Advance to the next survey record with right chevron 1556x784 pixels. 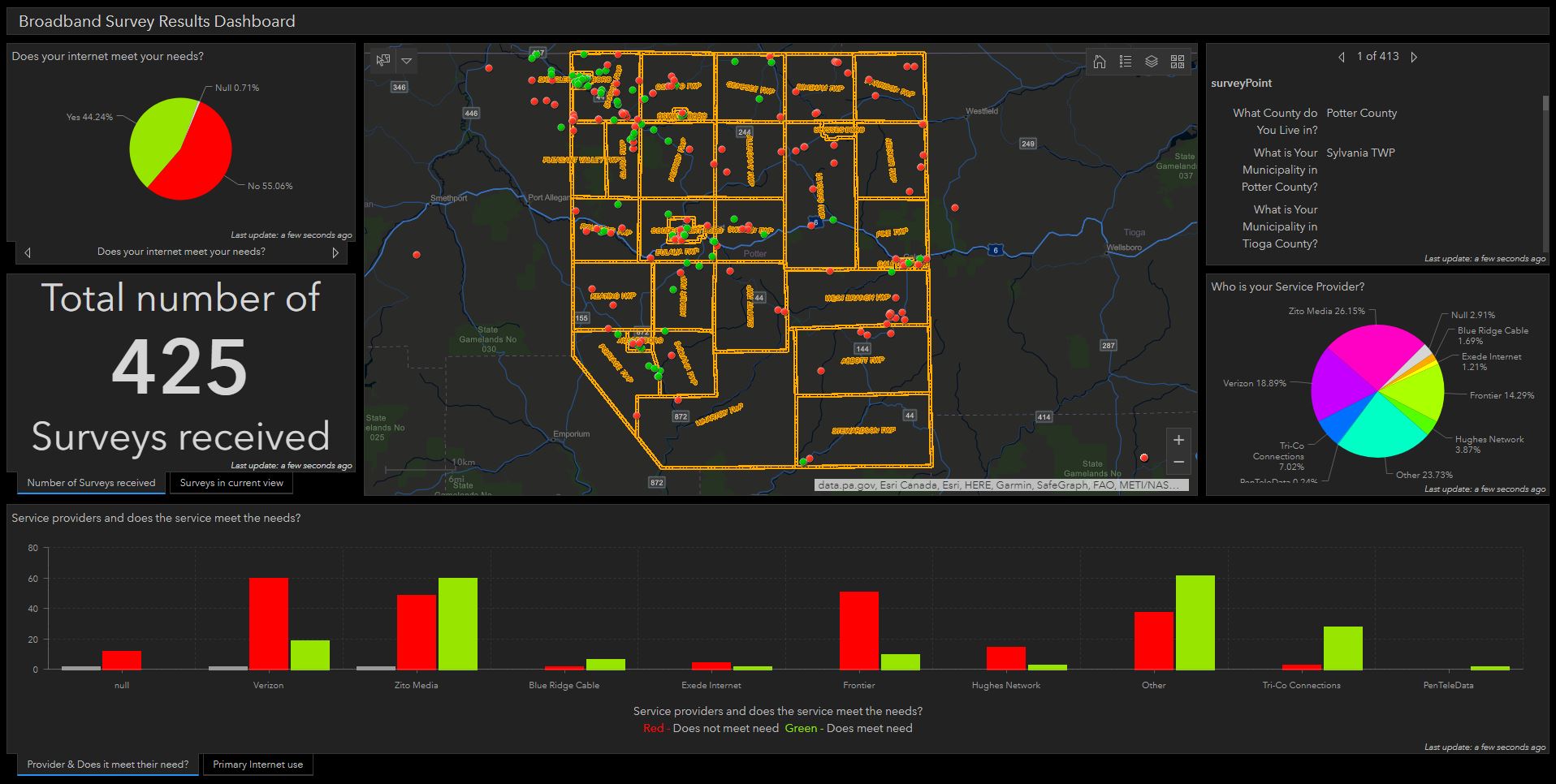point(1414,57)
